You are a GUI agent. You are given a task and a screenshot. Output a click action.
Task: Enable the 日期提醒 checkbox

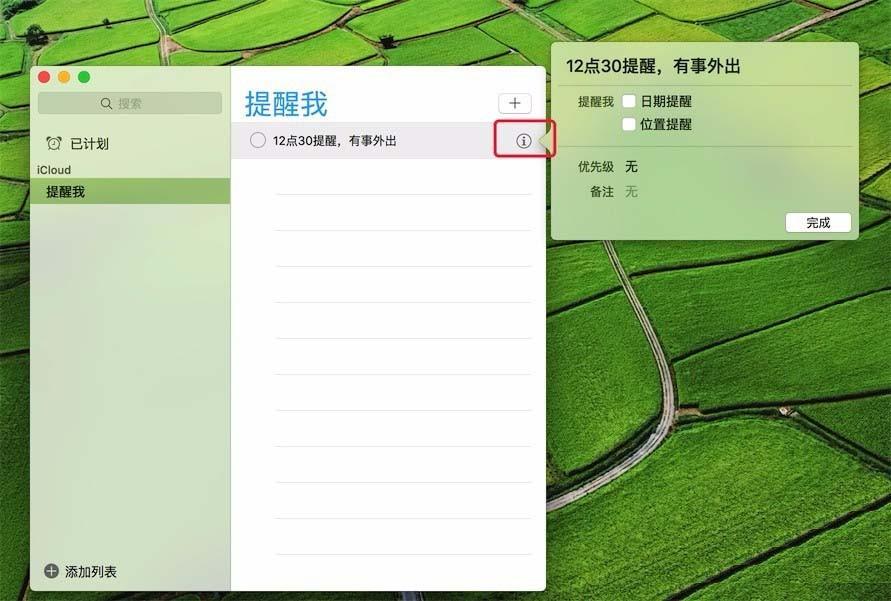pos(628,101)
